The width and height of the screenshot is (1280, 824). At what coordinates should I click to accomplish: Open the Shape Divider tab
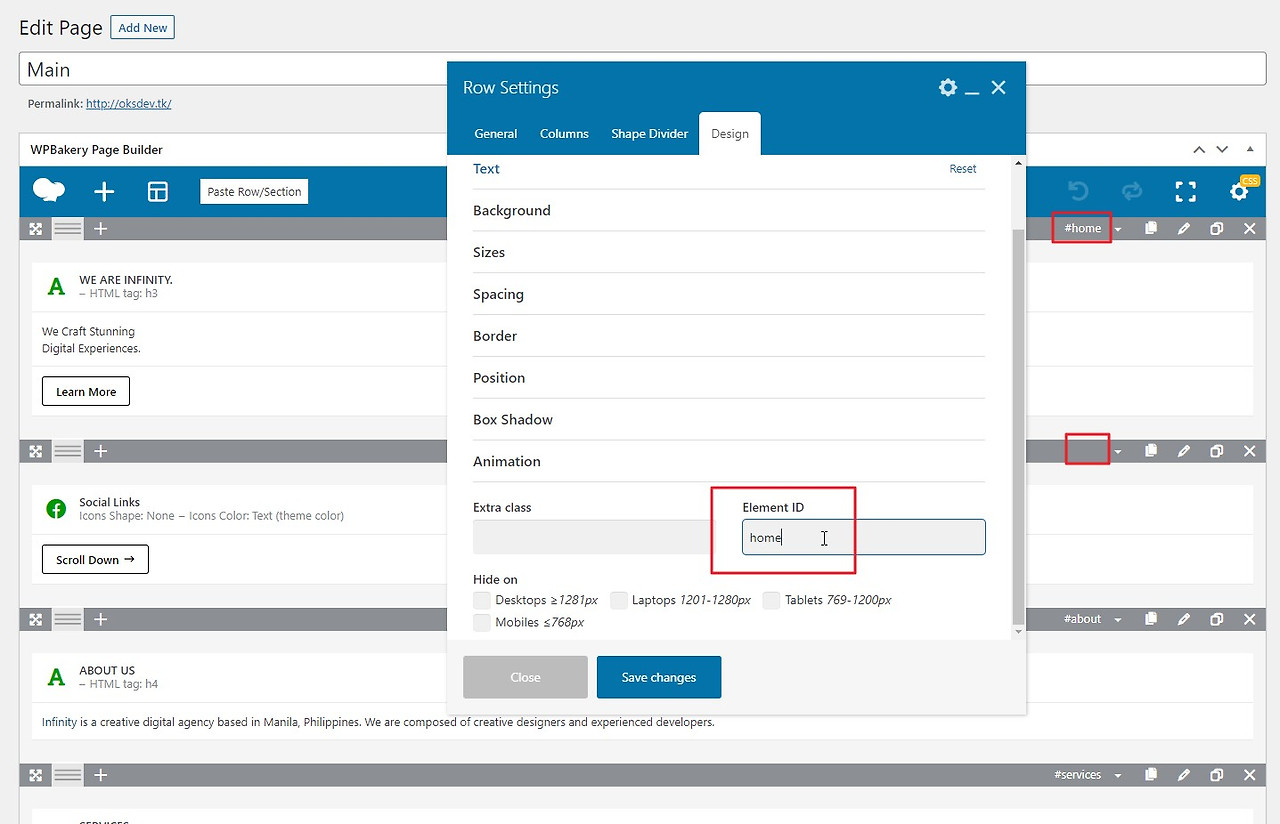pos(650,134)
